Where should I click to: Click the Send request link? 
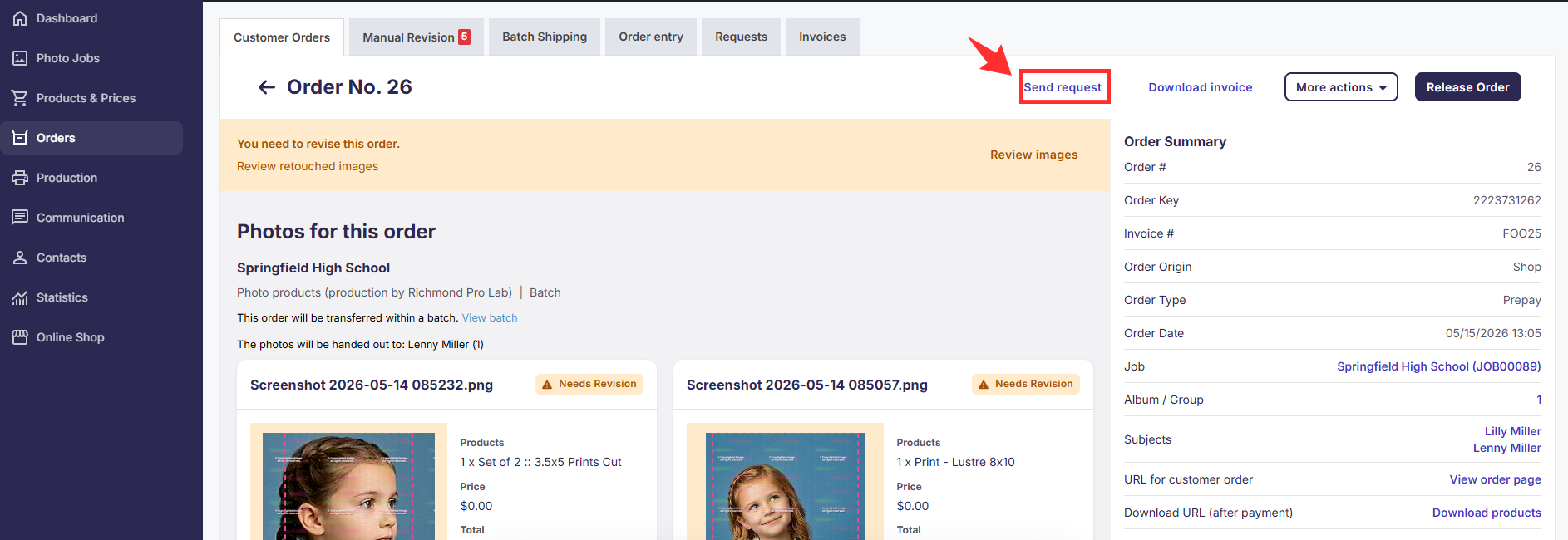[x=1063, y=87]
